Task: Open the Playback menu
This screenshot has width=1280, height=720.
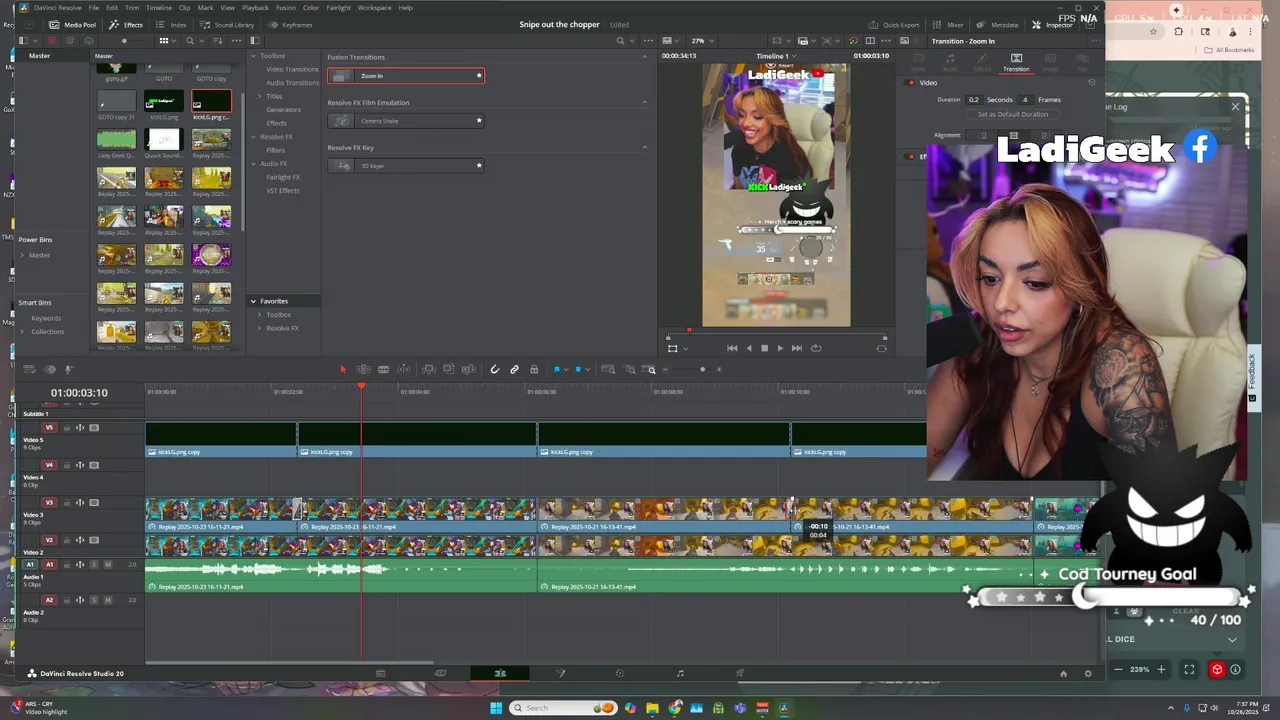Action: click(x=255, y=7)
